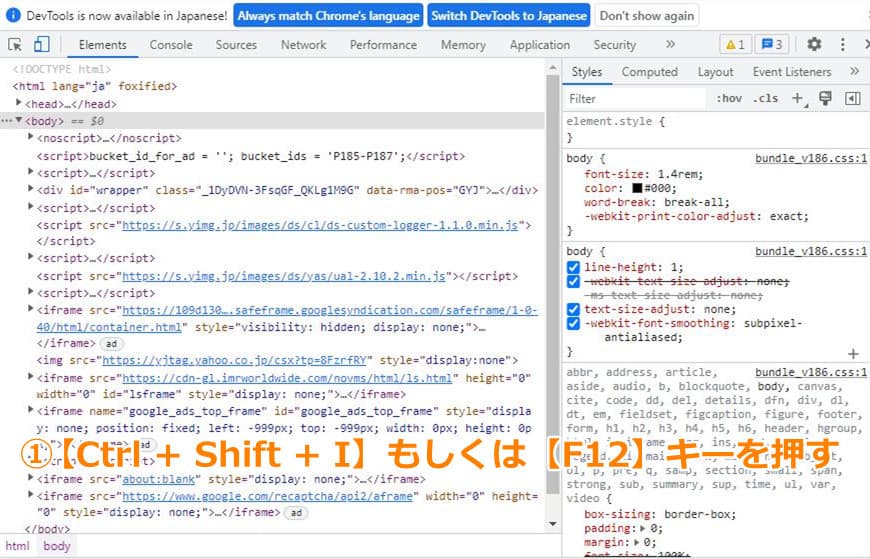The height and width of the screenshot is (559, 870).
Task: Click scrollbar down arrow in elements panel
Action: tap(553, 523)
